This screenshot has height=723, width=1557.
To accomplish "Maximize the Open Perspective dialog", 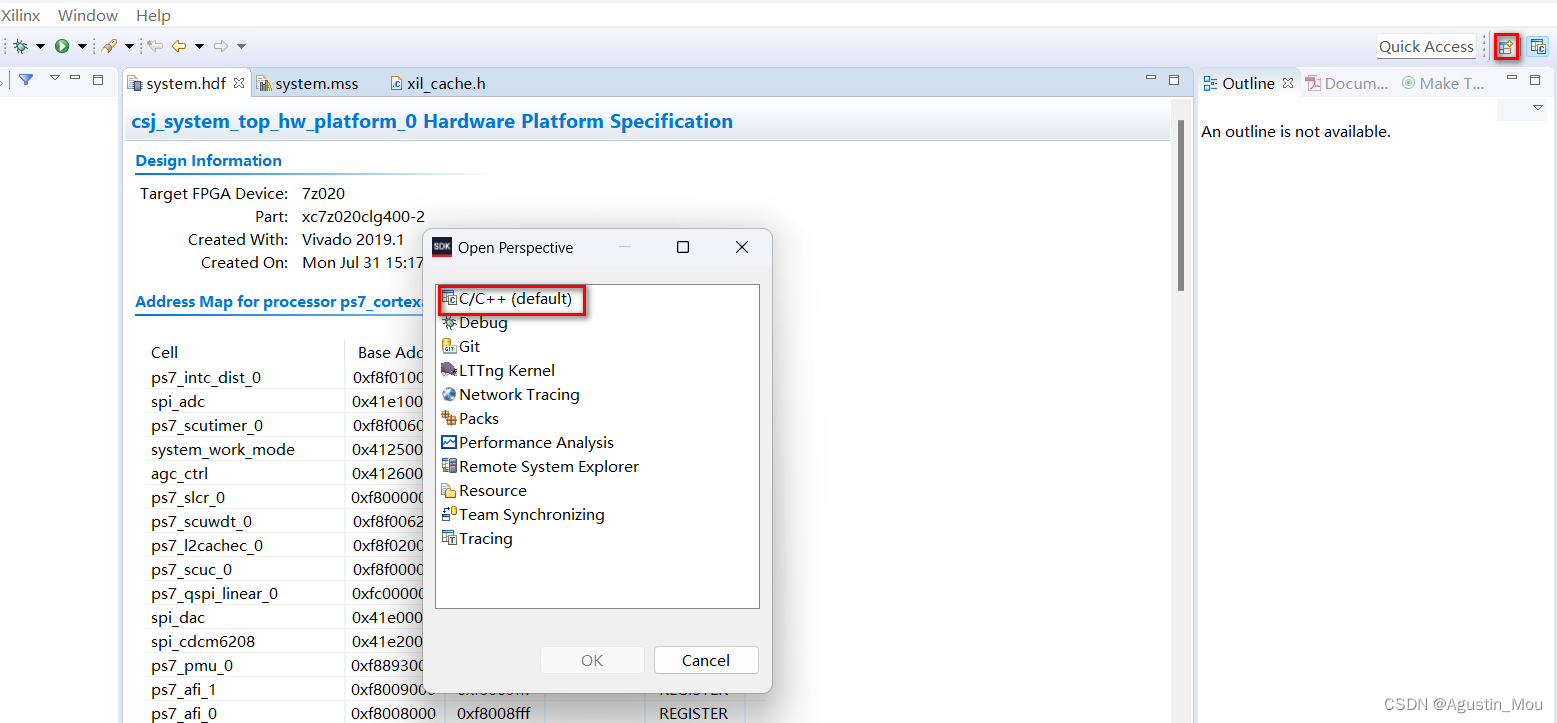I will 683,247.
